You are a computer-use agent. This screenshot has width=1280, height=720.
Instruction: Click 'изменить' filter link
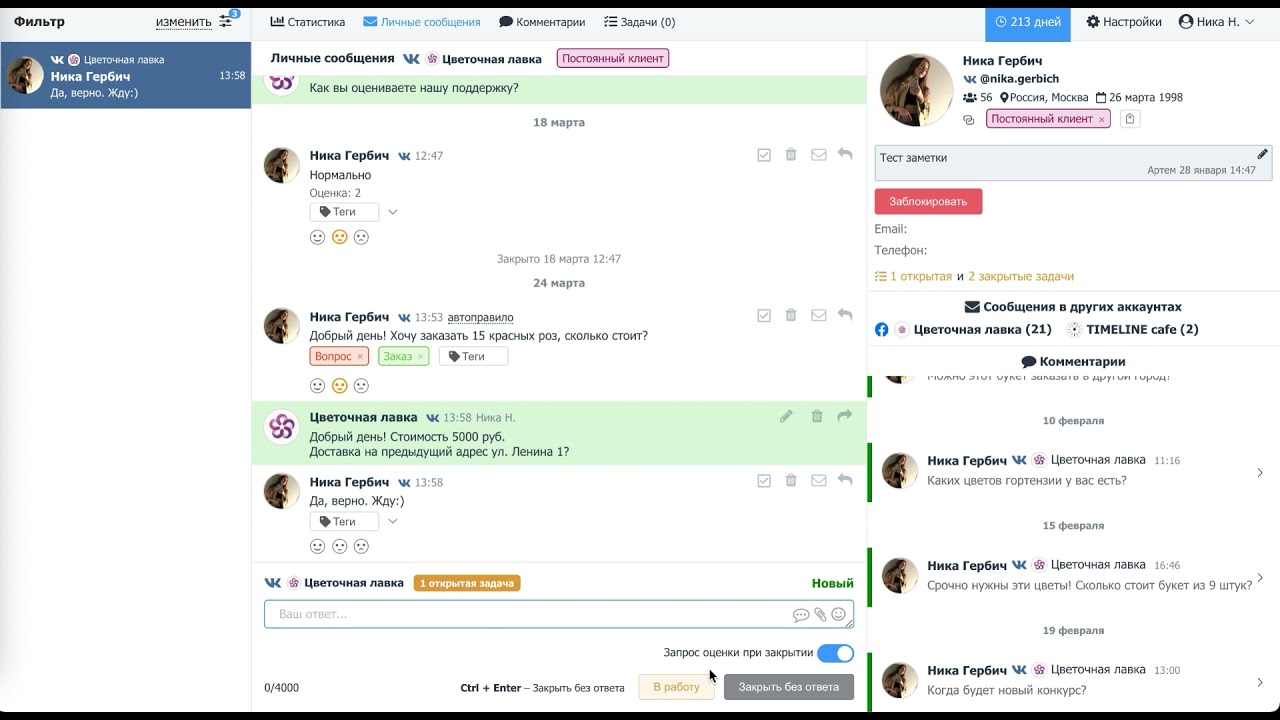click(x=184, y=22)
